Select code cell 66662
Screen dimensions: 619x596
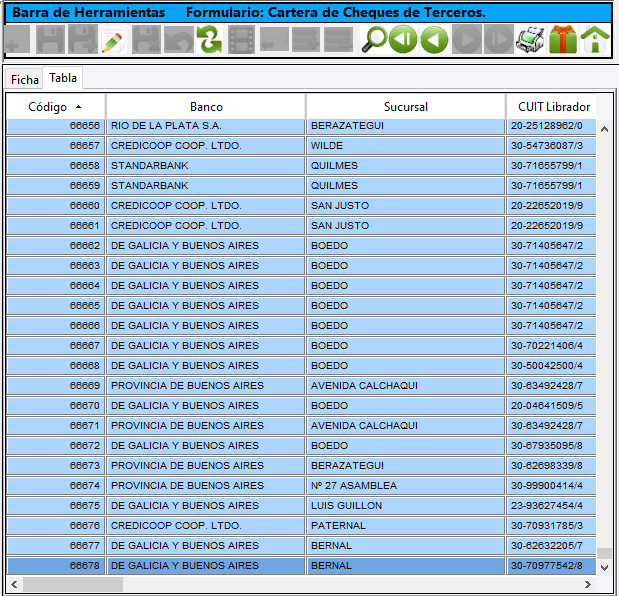[x=56, y=246]
